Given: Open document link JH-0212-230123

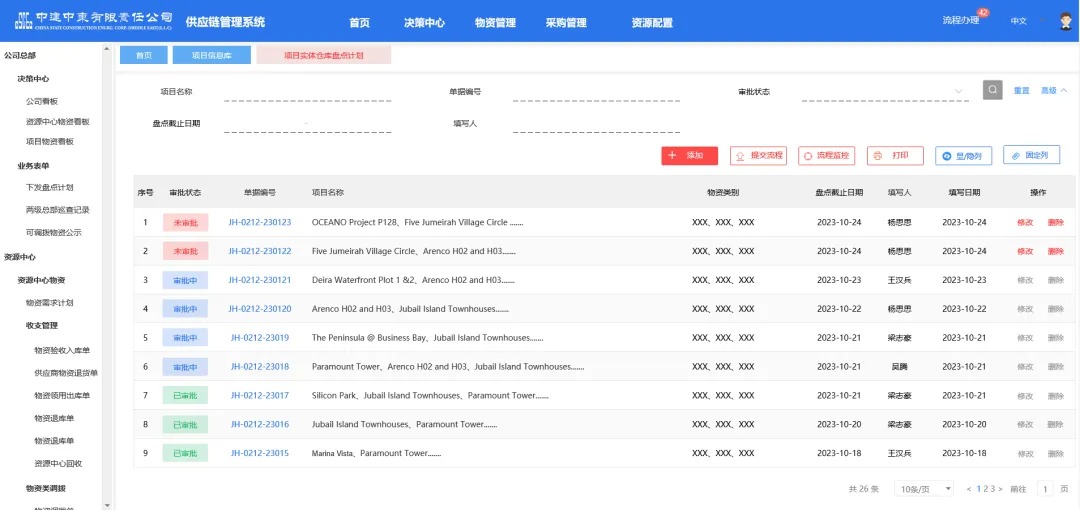Looking at the screenshot, I should [x=259, y=222].
